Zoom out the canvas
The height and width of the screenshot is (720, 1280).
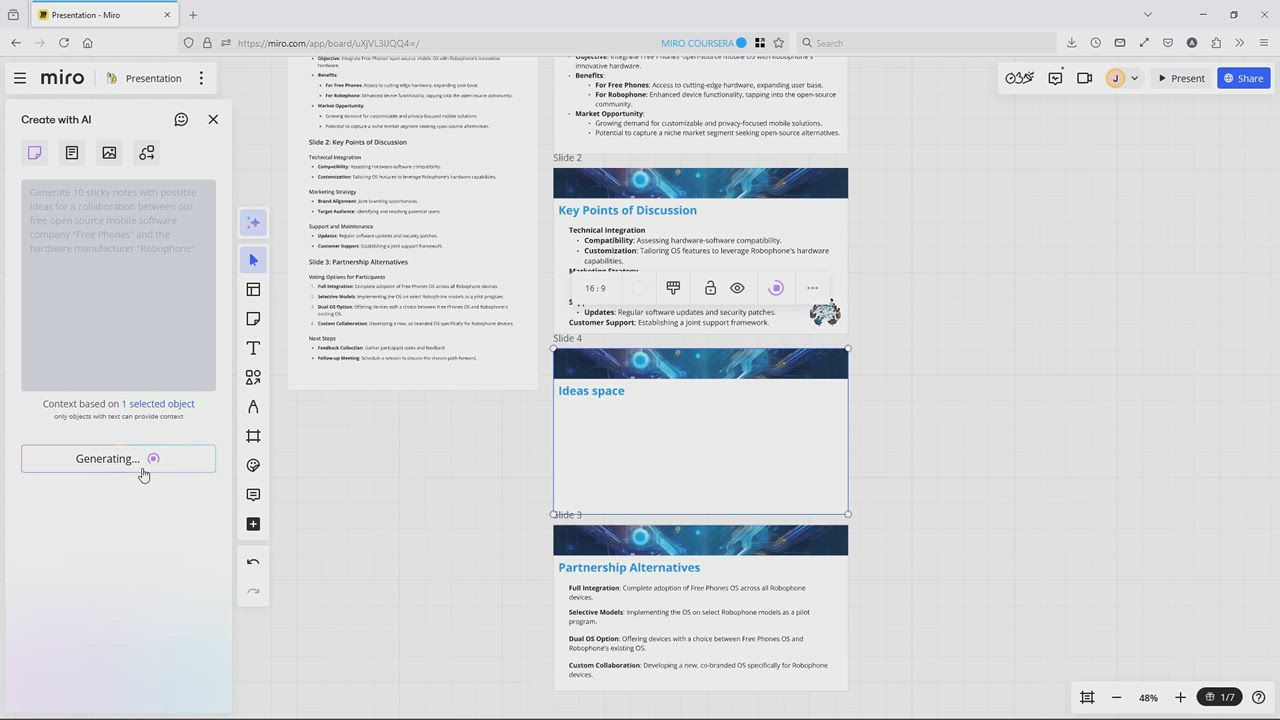tap(1117, 697)
